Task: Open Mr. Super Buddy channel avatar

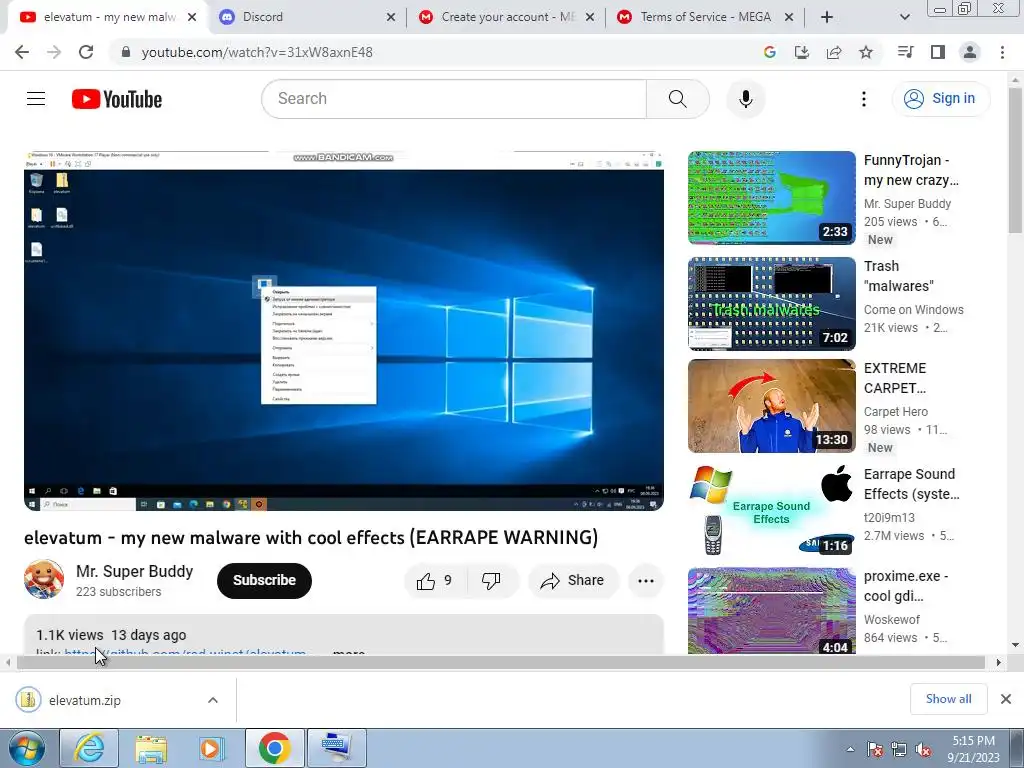Action: [44, 579]
